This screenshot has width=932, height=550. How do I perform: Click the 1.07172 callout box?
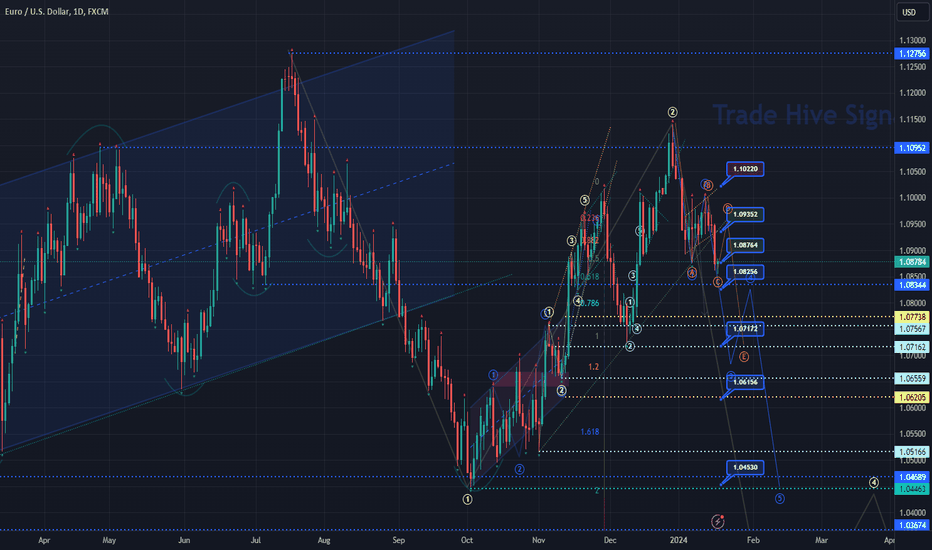click(745, 328)
